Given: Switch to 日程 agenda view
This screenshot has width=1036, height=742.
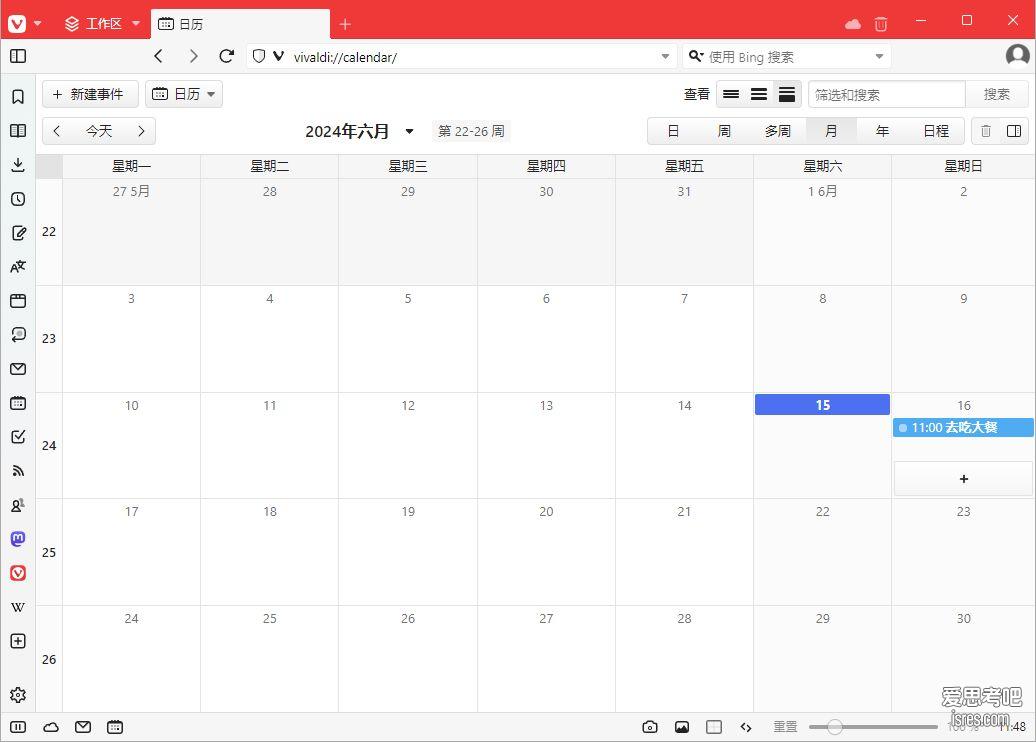Looking at the screenshot, I should coord(936,131).
